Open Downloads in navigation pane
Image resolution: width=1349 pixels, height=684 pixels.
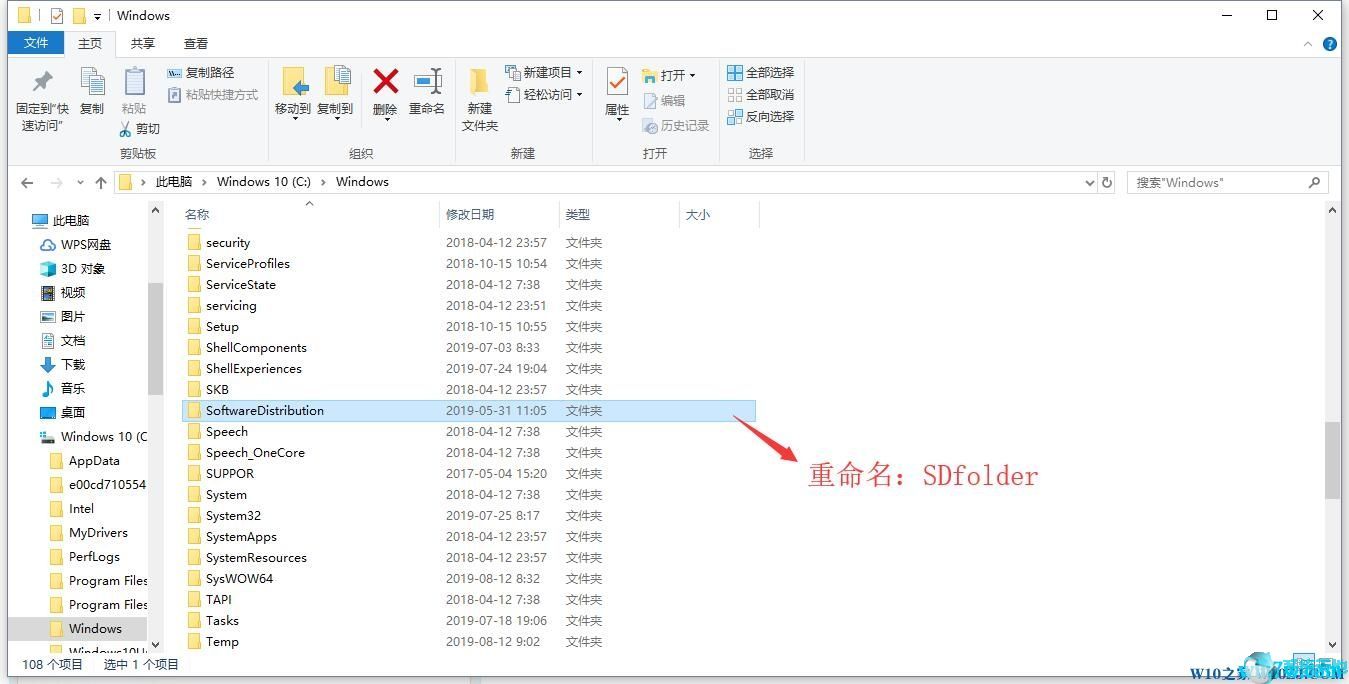[x=62, y=365]
